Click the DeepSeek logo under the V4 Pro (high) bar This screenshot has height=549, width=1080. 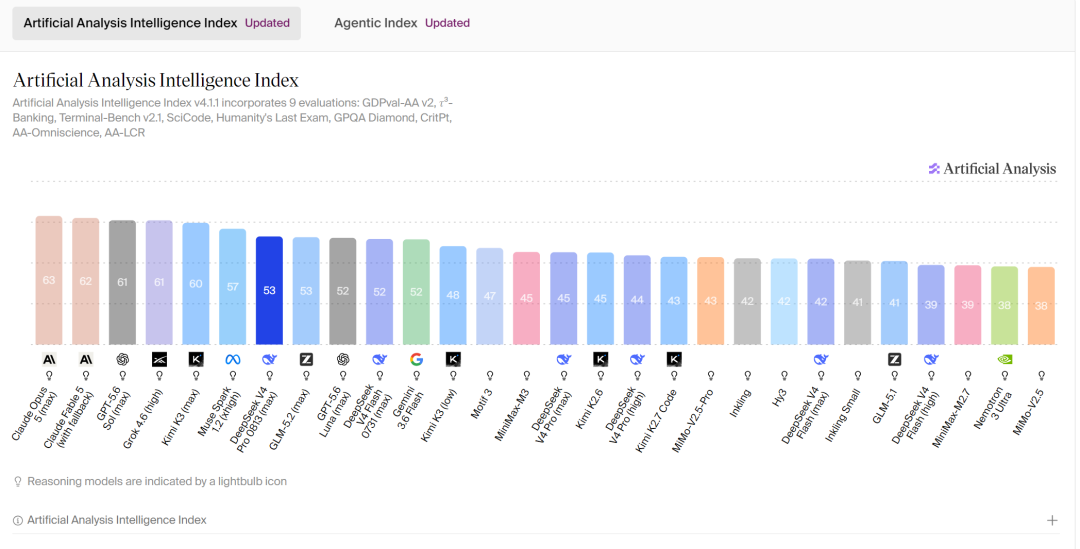(x=637, y=360)
